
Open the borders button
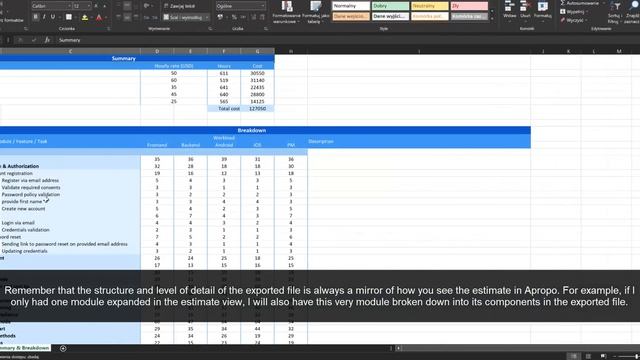[69, 17]
